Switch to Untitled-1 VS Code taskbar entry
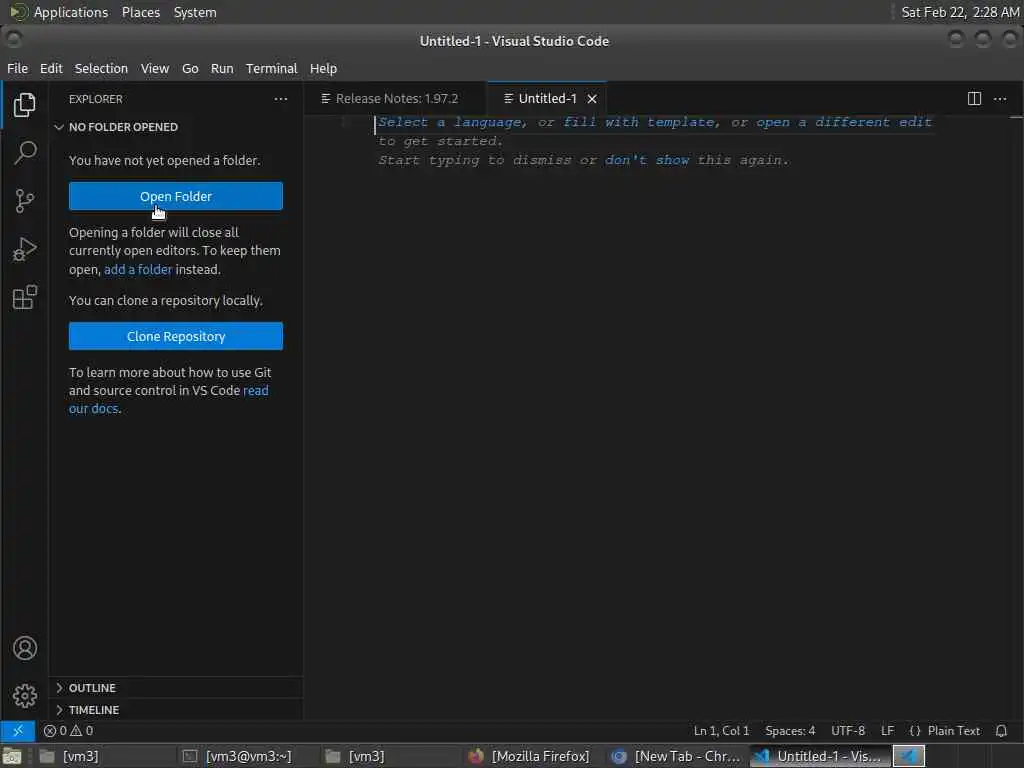1024x768 pixels. (x=819, y=756)
